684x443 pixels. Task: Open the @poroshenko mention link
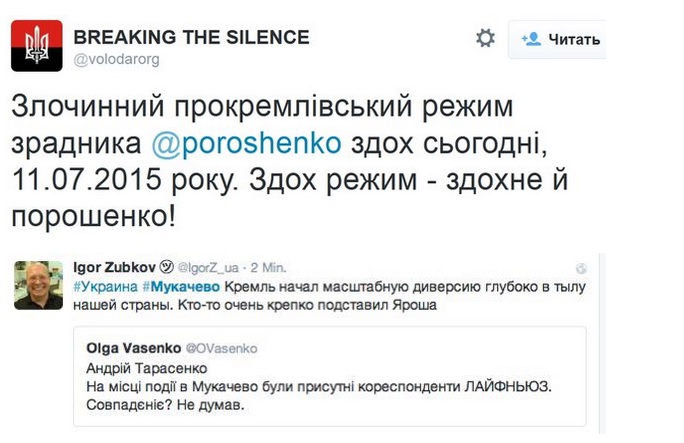tap(246, 143)
